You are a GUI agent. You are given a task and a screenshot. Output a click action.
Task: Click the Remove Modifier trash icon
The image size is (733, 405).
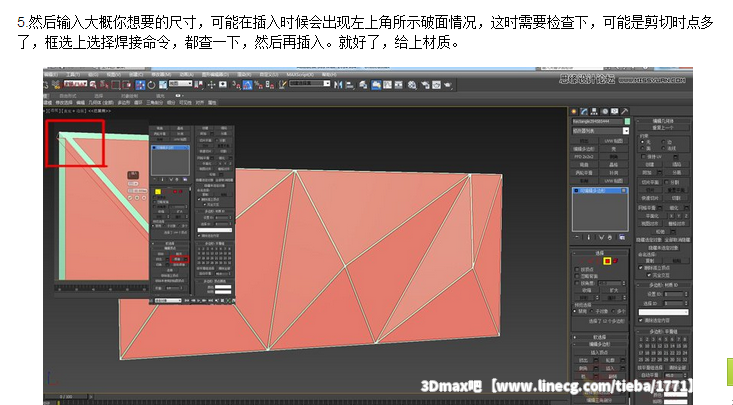click(610, 238)
